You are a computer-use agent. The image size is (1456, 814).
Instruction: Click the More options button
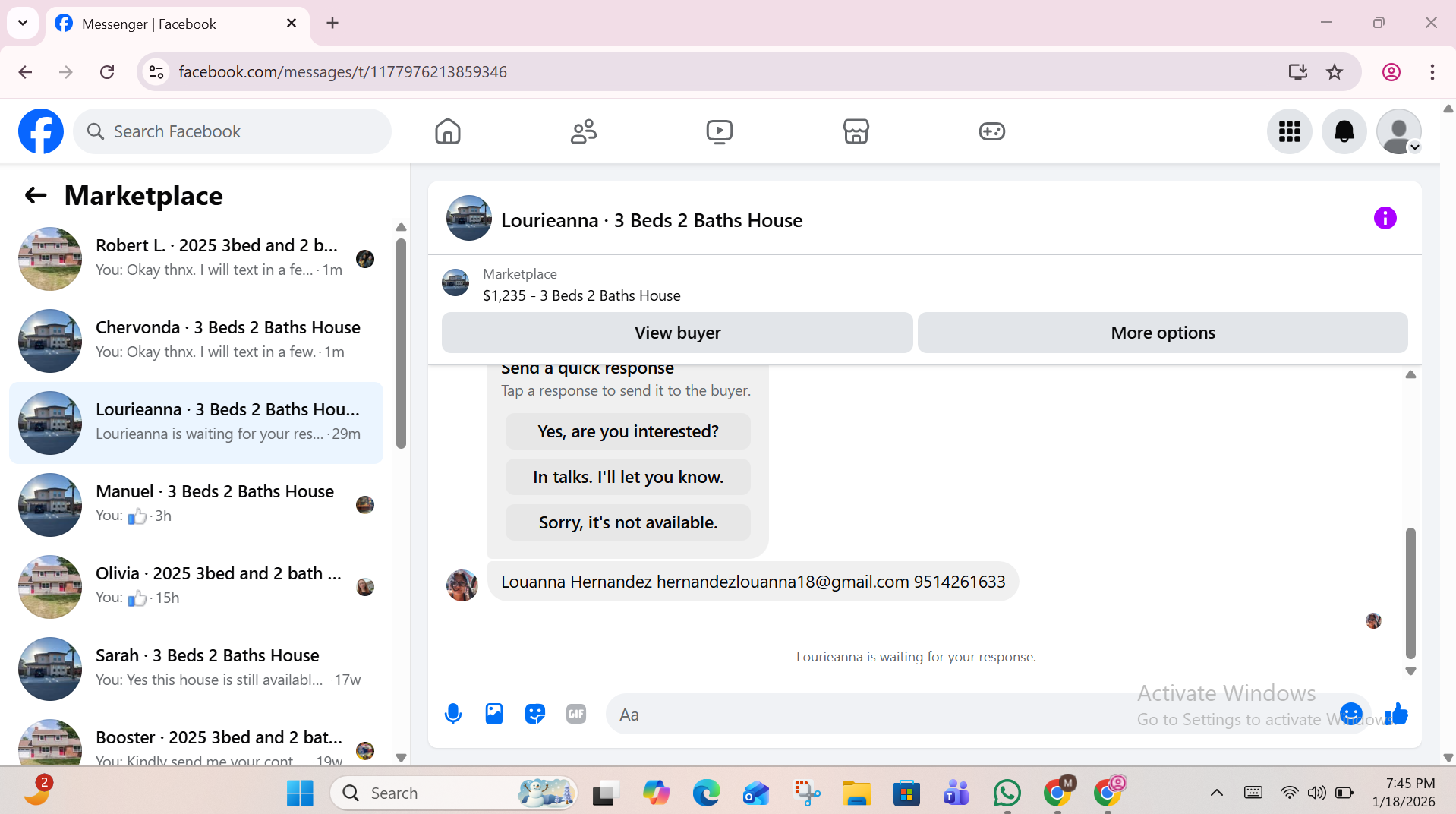1163,333
